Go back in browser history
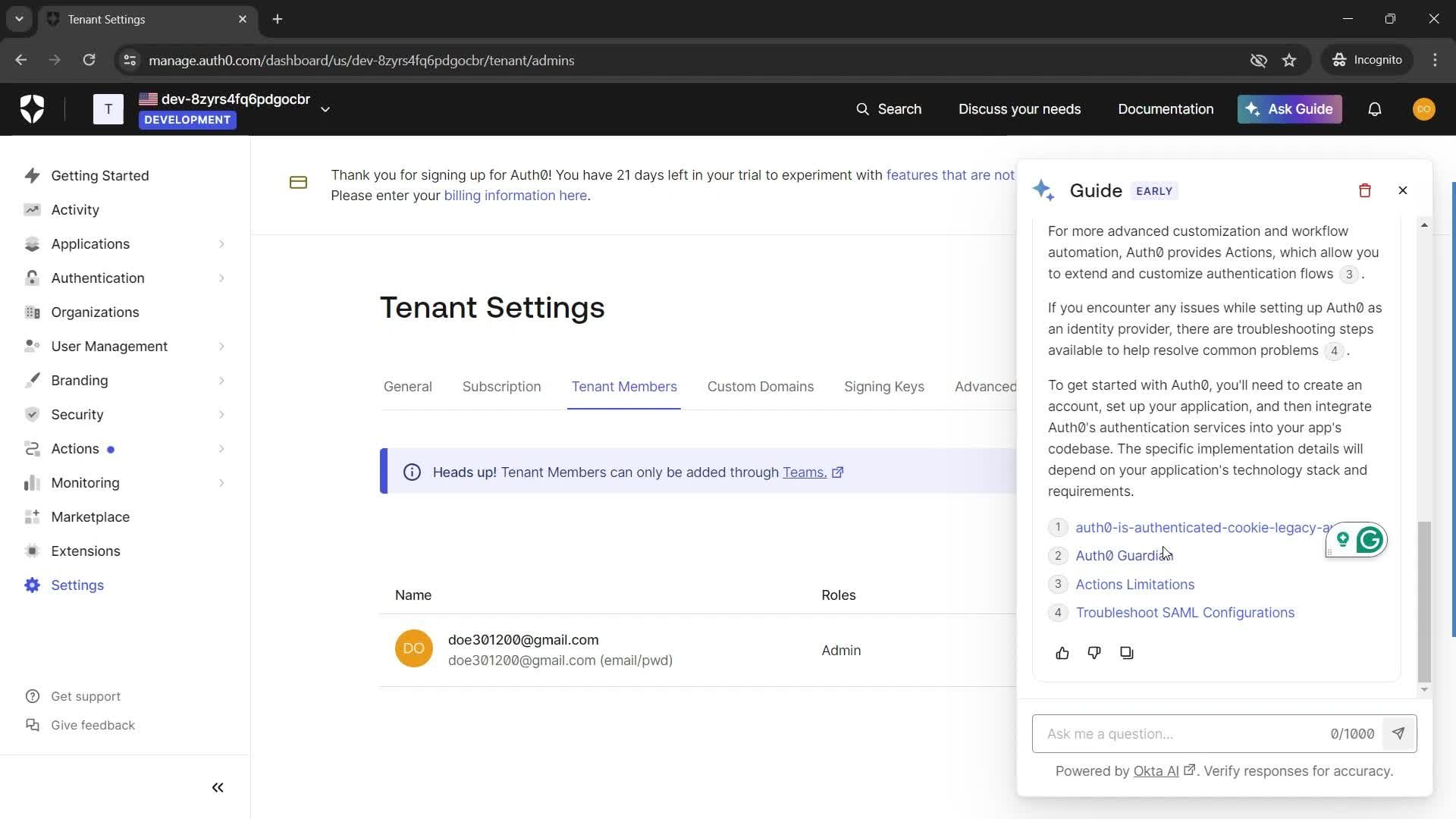The height and width of the screenshot is (819, 1456). pos(21,60)
